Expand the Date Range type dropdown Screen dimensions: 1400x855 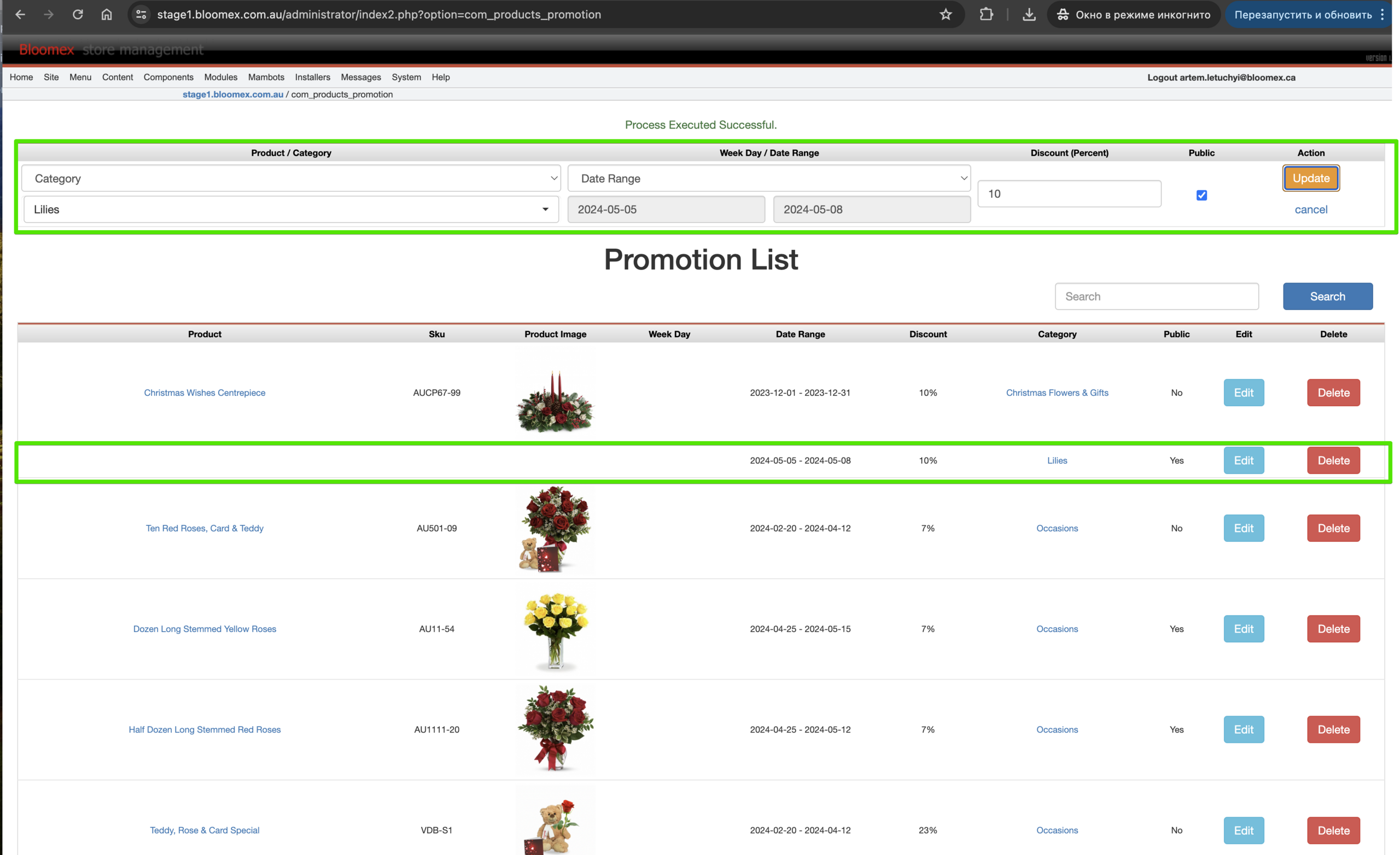click(769, 178)
